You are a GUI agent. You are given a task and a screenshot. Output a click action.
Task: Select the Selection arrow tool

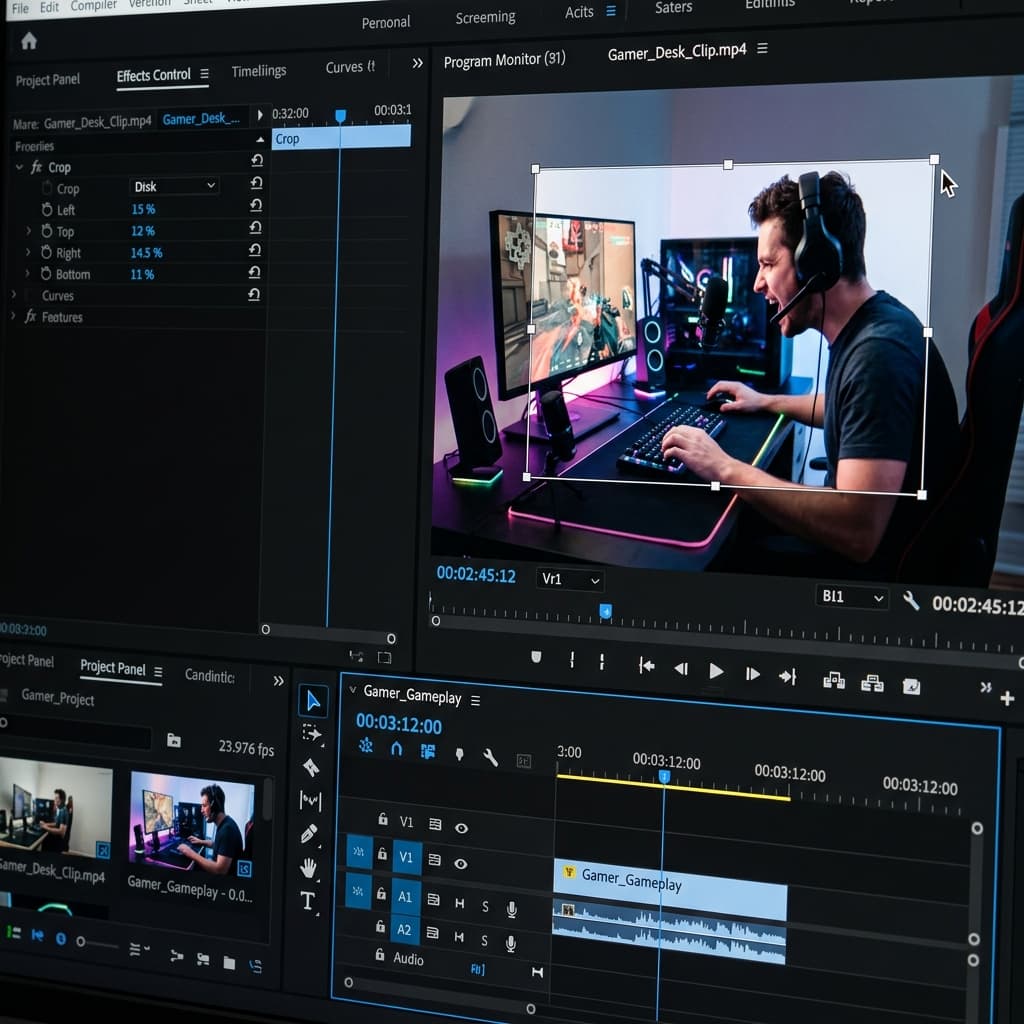[x=313, y=701]
